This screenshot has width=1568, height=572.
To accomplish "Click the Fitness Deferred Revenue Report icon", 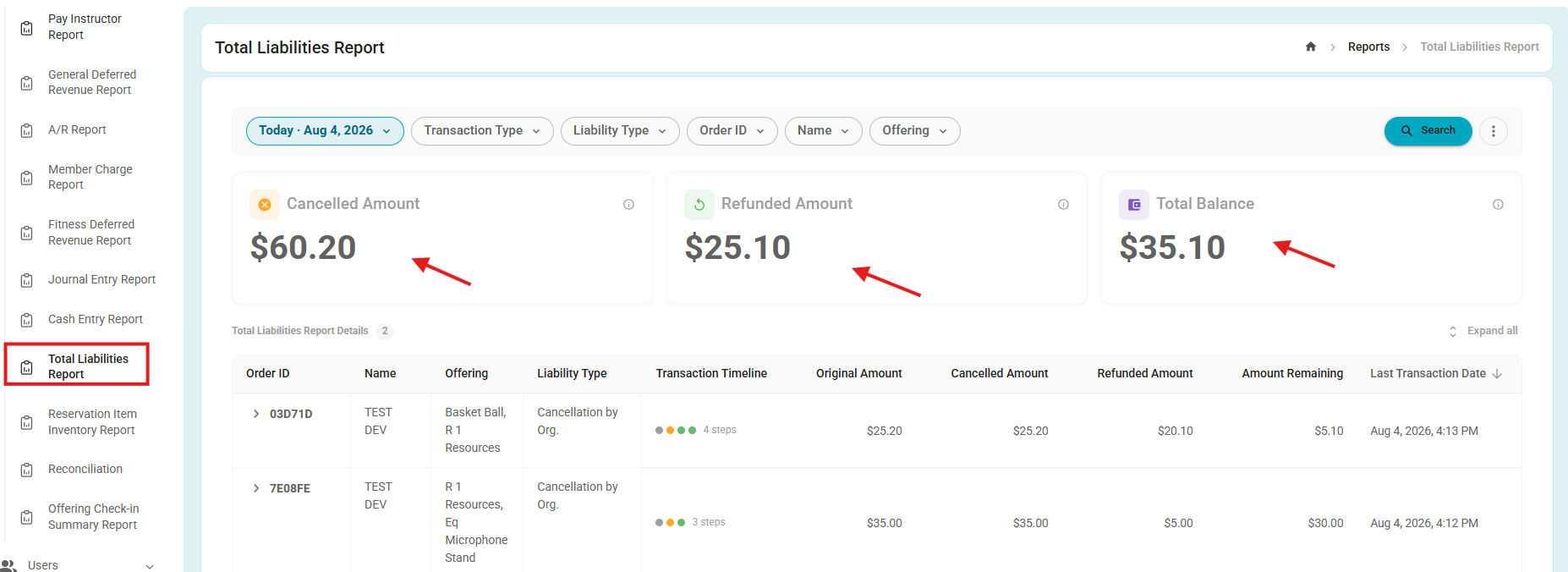I will [27, 233].
